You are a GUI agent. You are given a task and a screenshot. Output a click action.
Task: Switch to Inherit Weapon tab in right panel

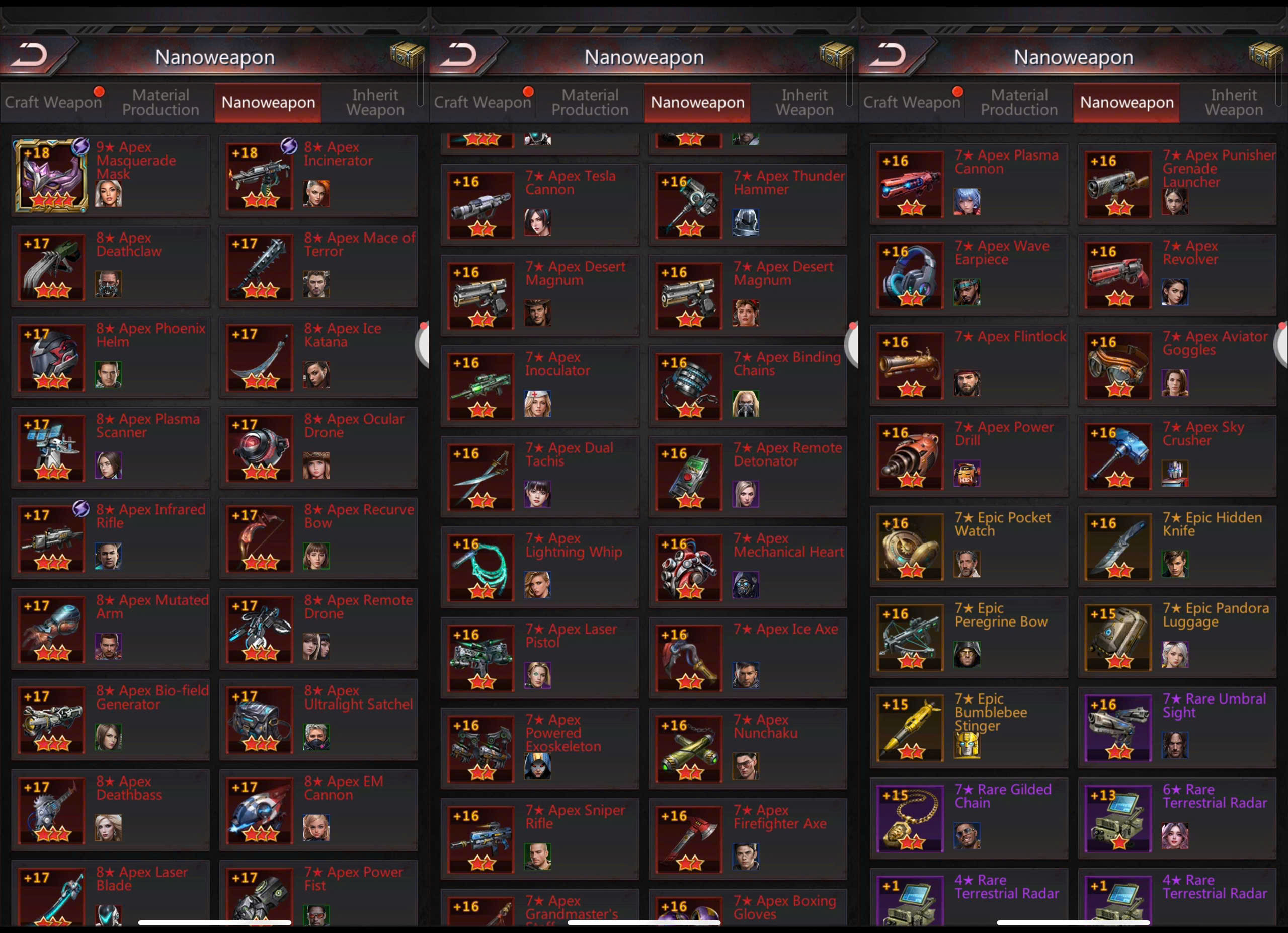point(1234,102)
